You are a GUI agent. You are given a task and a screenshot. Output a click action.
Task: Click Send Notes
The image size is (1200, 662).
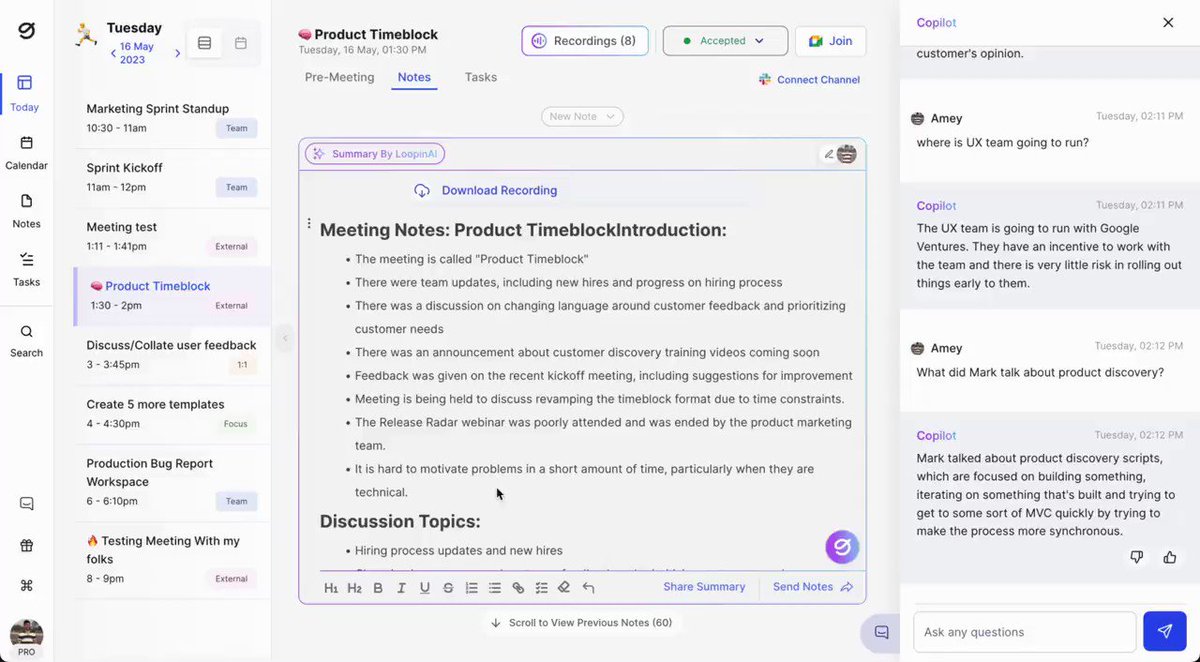click(812, 587)
